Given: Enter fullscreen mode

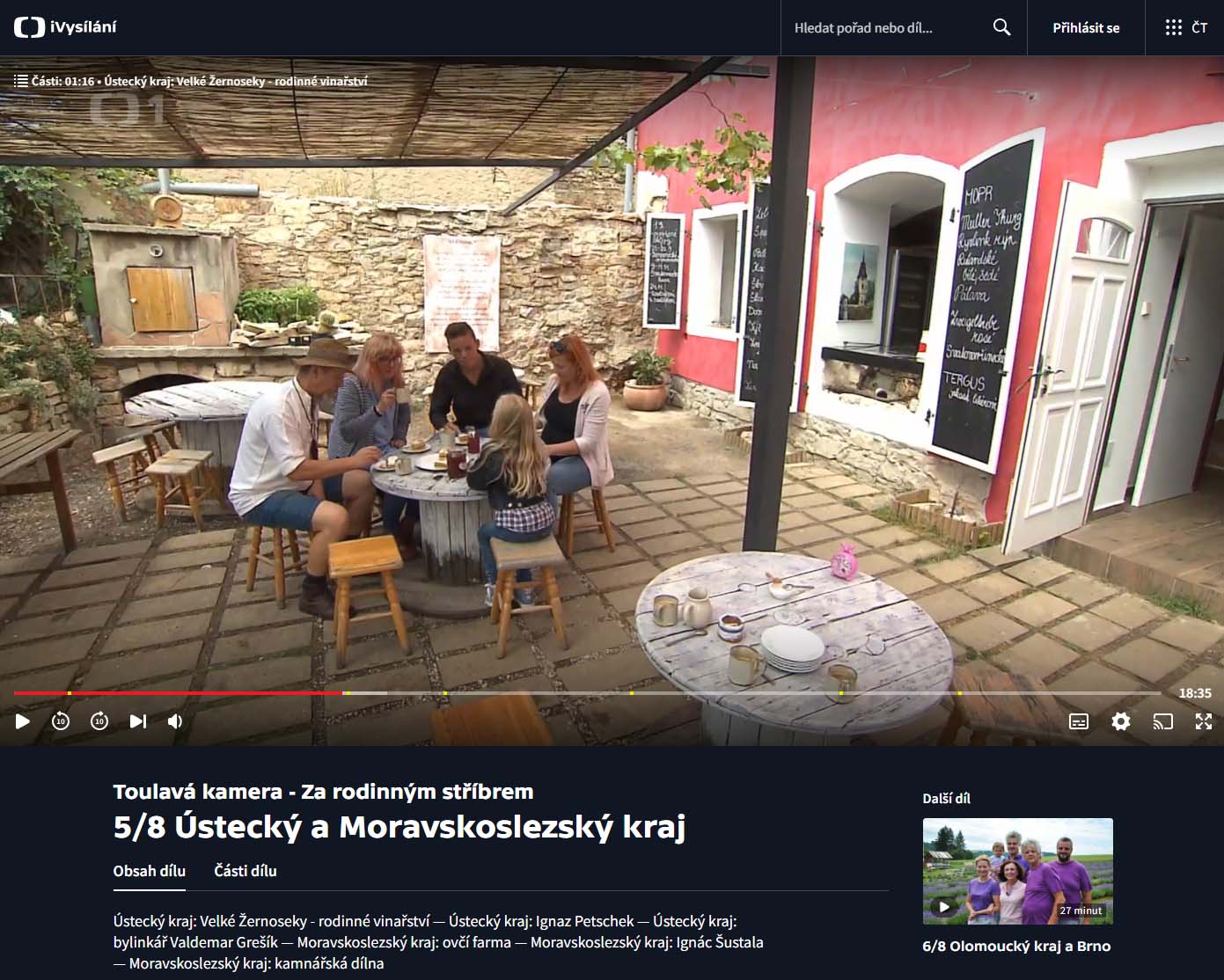Looking at the screenshot, I should [x=1203, y=721].
